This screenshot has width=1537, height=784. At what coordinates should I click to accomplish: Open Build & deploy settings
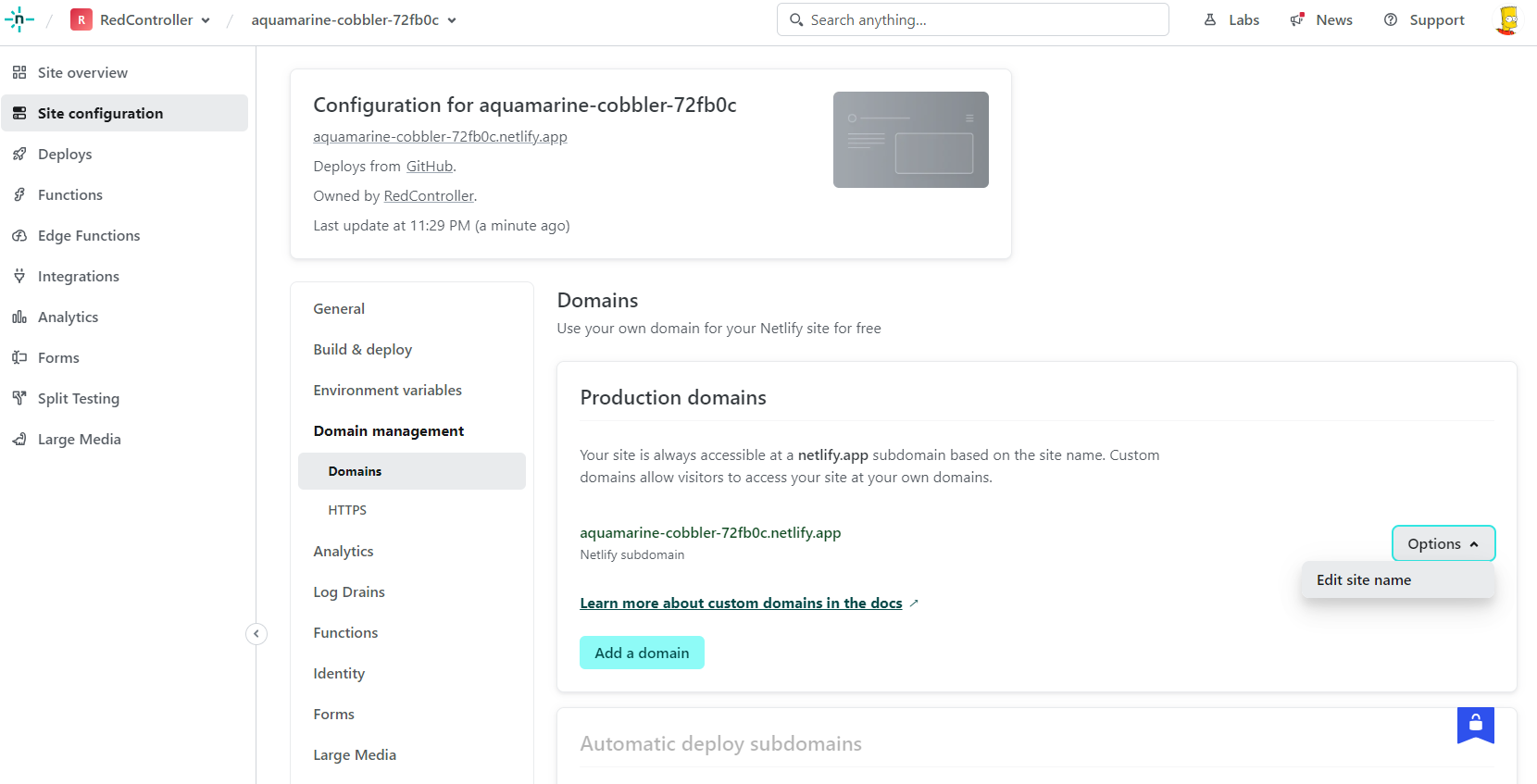pyautogui.click(x=362, y=350)
